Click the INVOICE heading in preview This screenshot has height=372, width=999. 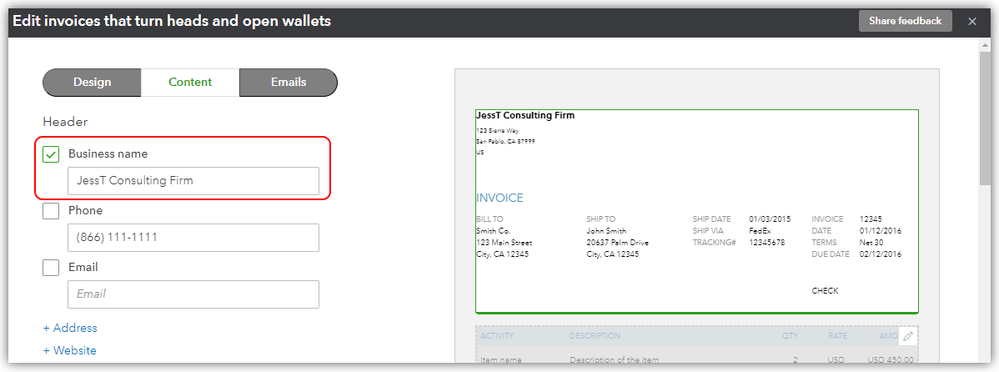[x=500, y=198]
